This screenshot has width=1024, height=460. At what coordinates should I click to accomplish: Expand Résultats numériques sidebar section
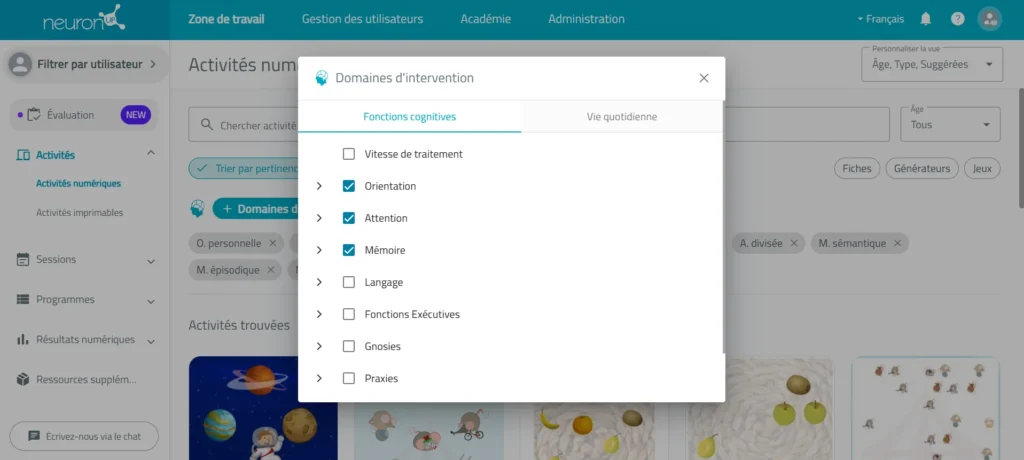pos(151,342)
